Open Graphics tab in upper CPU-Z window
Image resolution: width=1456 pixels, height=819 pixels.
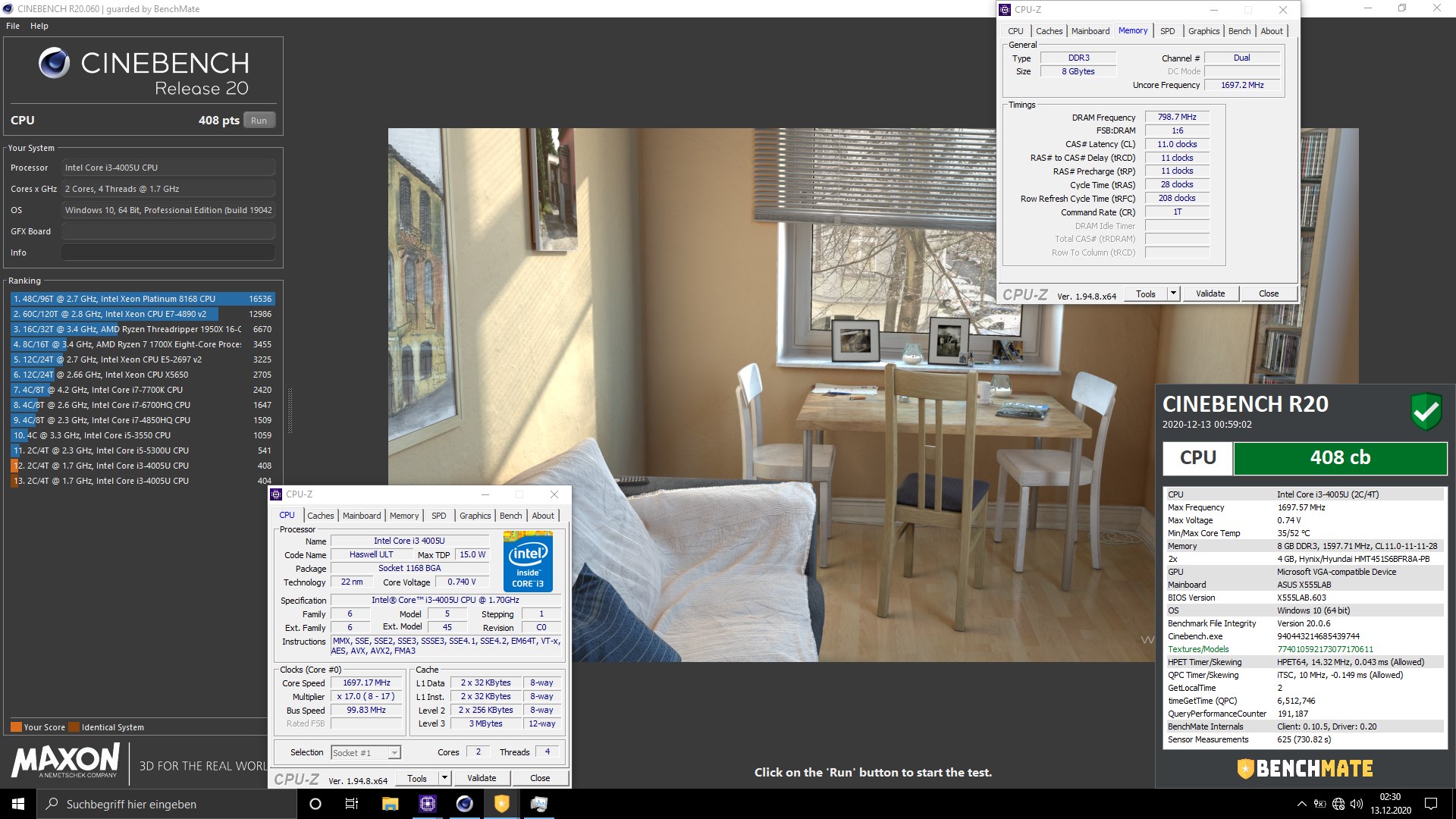coord(1203,31)
